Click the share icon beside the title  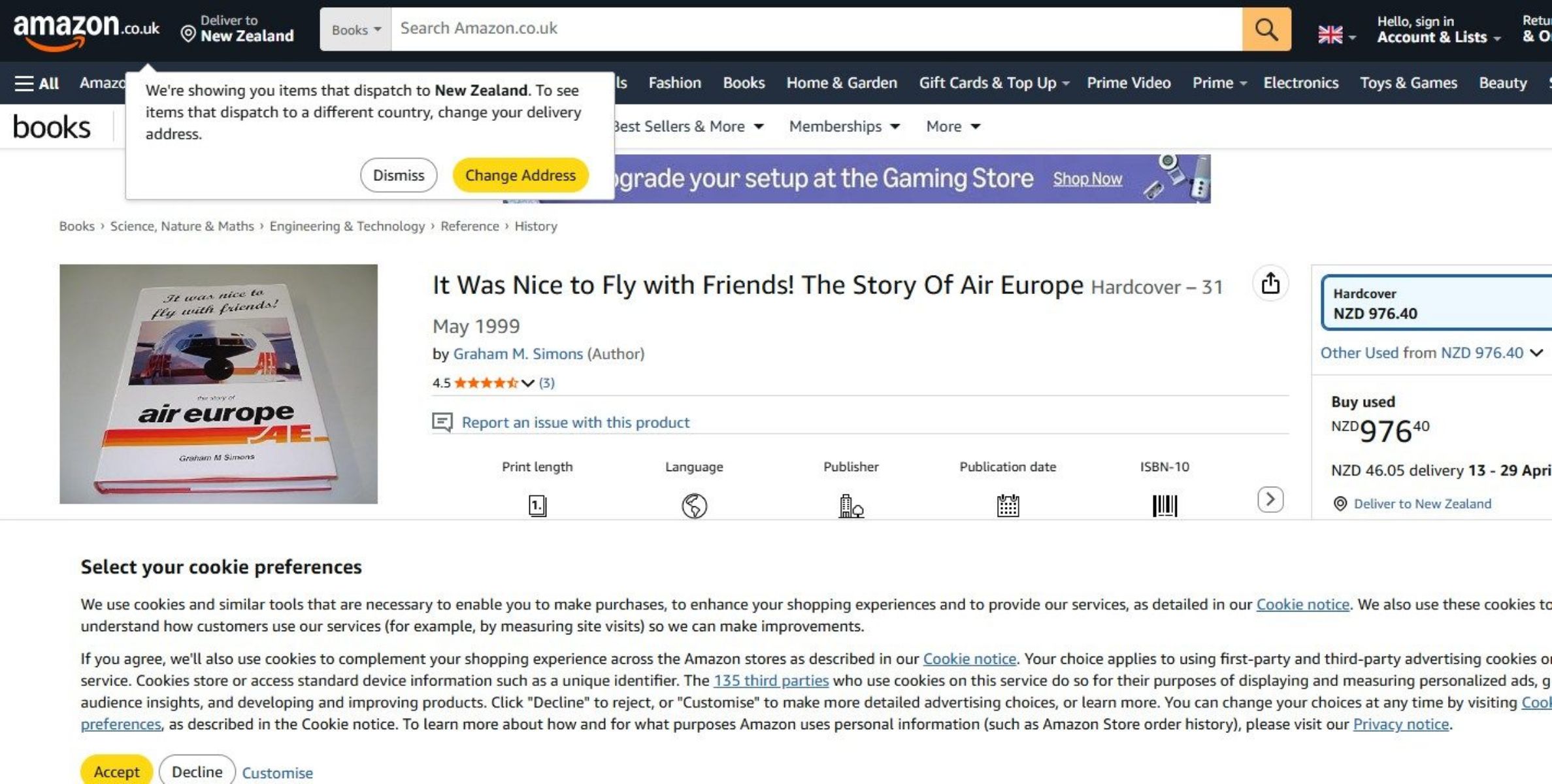(1270, 284)
